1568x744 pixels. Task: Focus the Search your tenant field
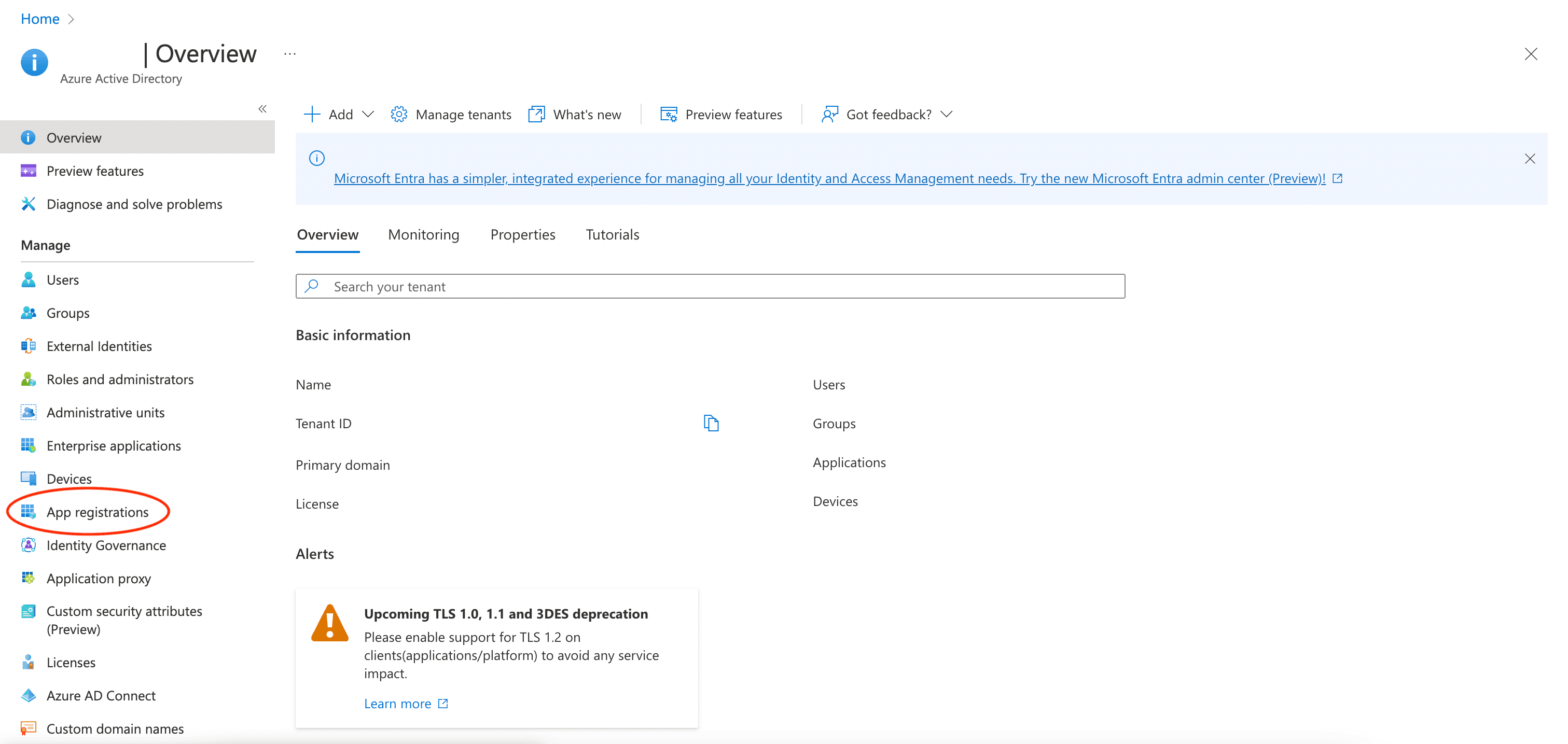[710, 287]
